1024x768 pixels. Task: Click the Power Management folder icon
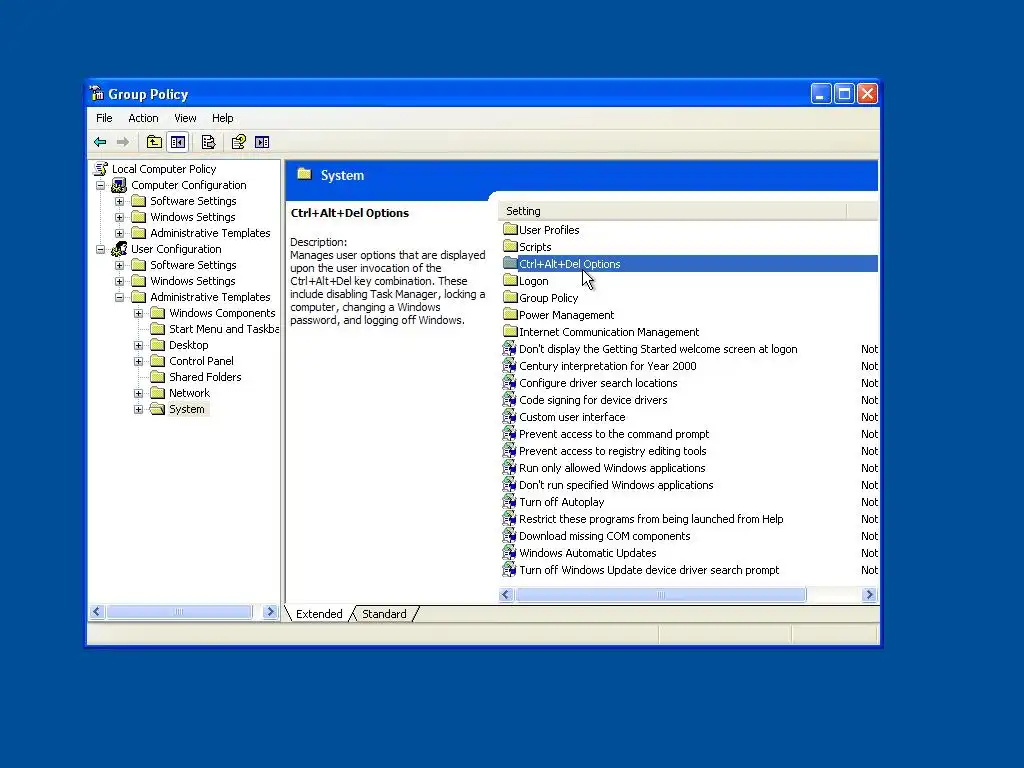point(510,314)
